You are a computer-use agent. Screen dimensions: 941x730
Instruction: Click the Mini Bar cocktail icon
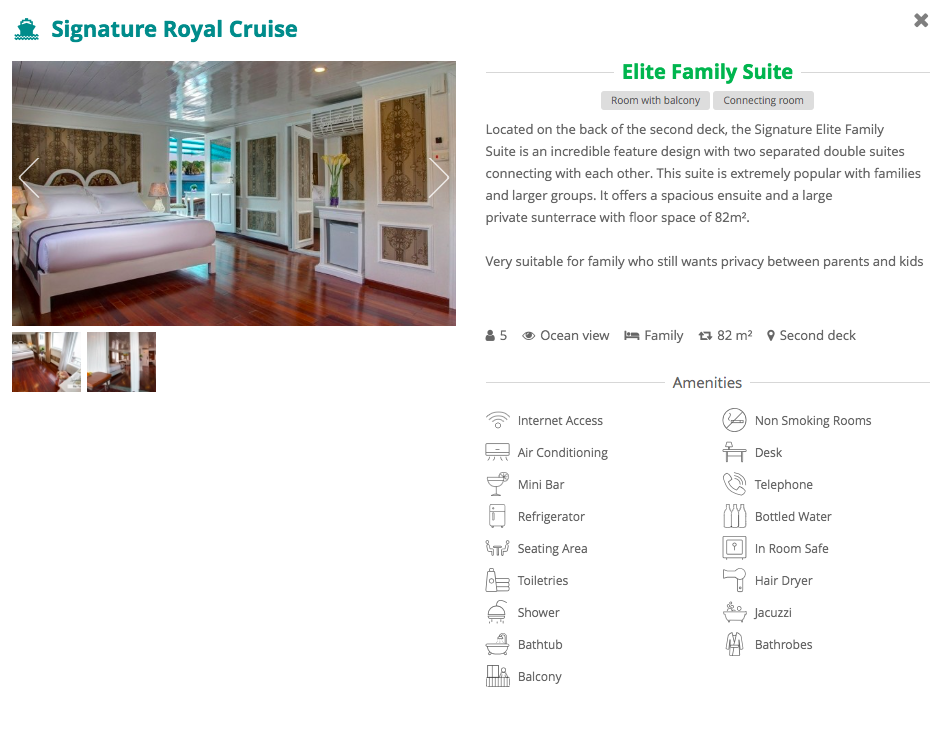pos(497,484)
